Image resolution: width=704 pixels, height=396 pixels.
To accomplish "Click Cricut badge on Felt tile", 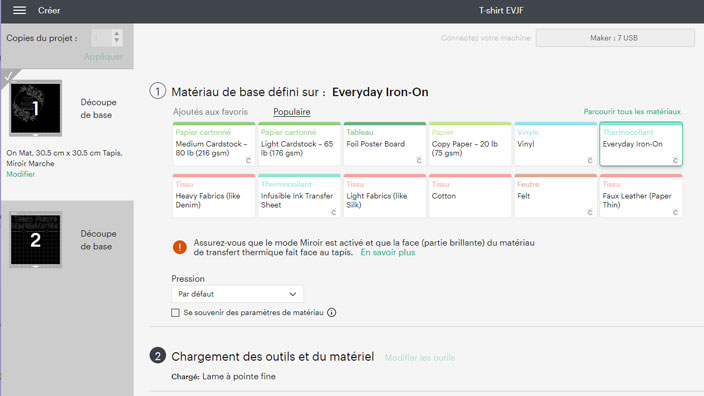I will [x=590, y=212].
